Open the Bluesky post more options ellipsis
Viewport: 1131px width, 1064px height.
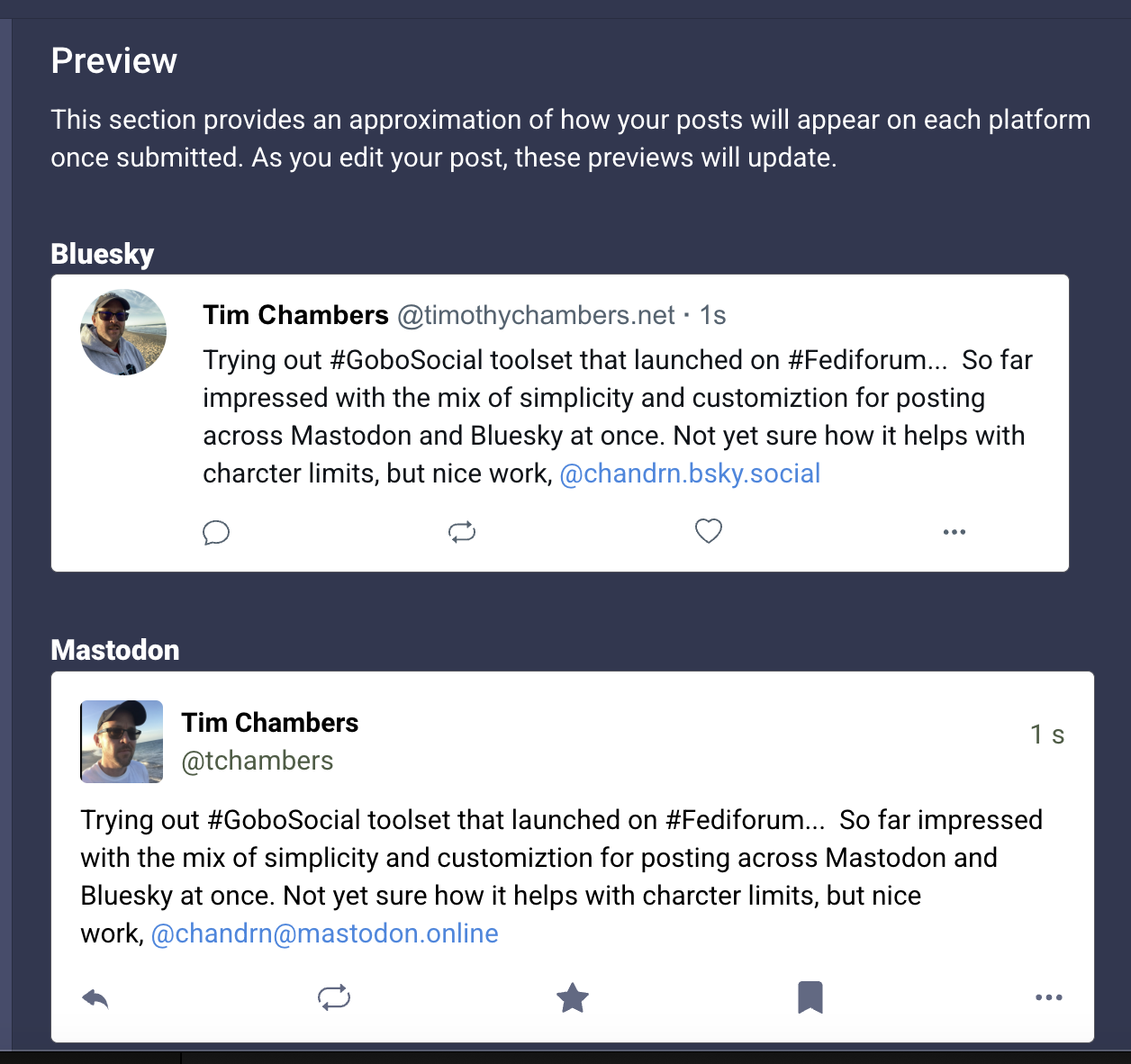pyautogui.click(x=955, y=532)
